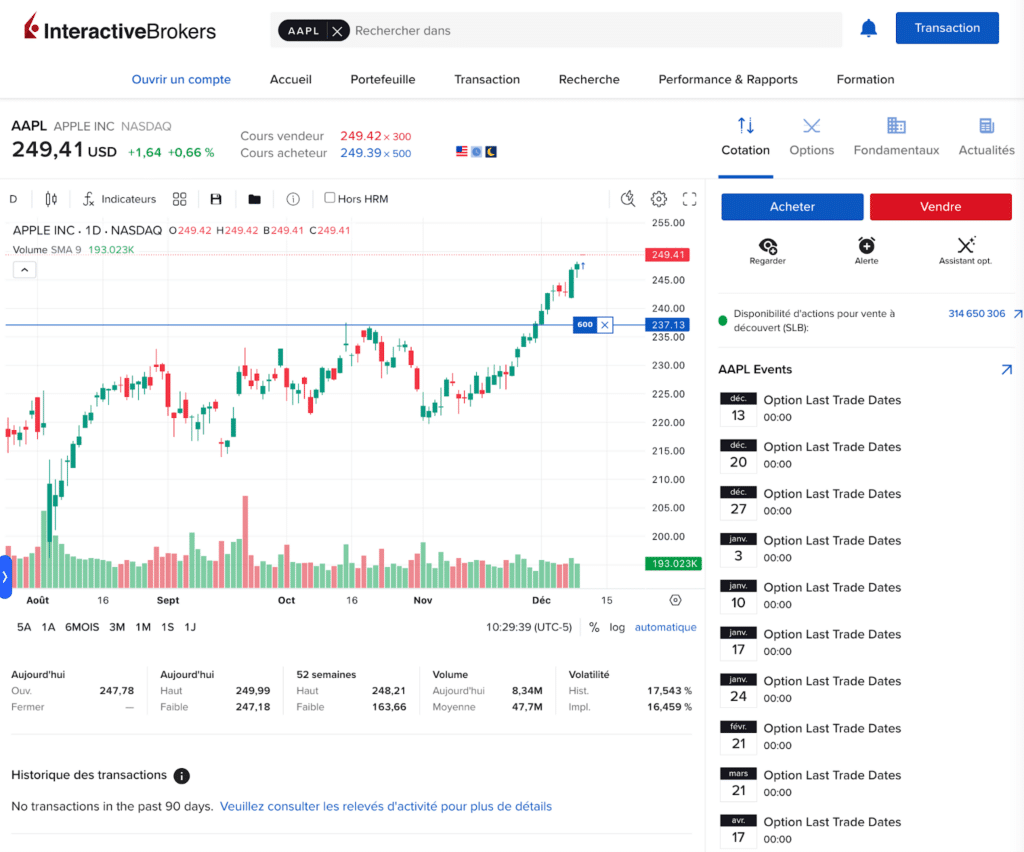The height and width of the screenshot is (852, 1024).
Task: Open the Indicateurs menu
Action: [120, 199]
